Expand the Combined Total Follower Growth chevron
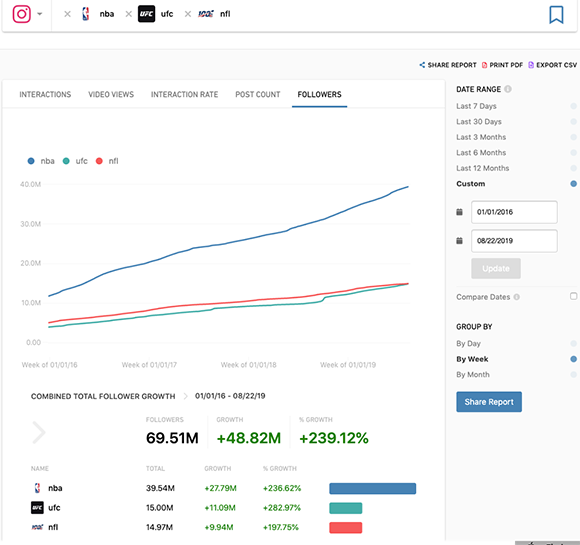 pyautogui.click(x=38, y=432)
